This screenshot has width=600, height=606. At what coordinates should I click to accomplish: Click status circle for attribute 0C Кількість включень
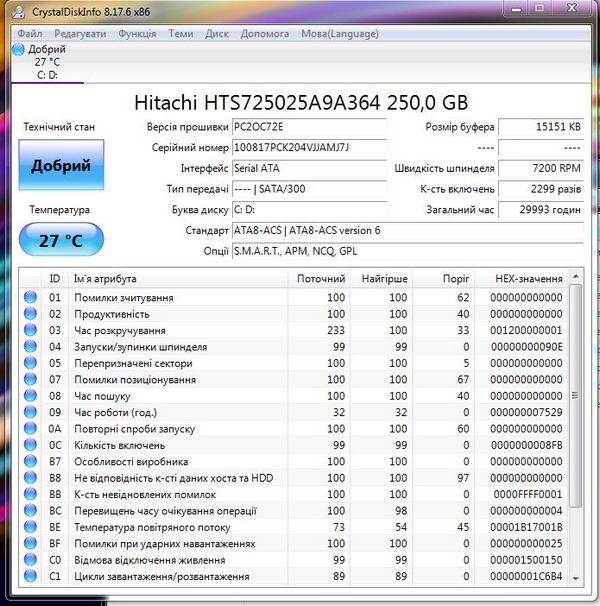point(30,445)
